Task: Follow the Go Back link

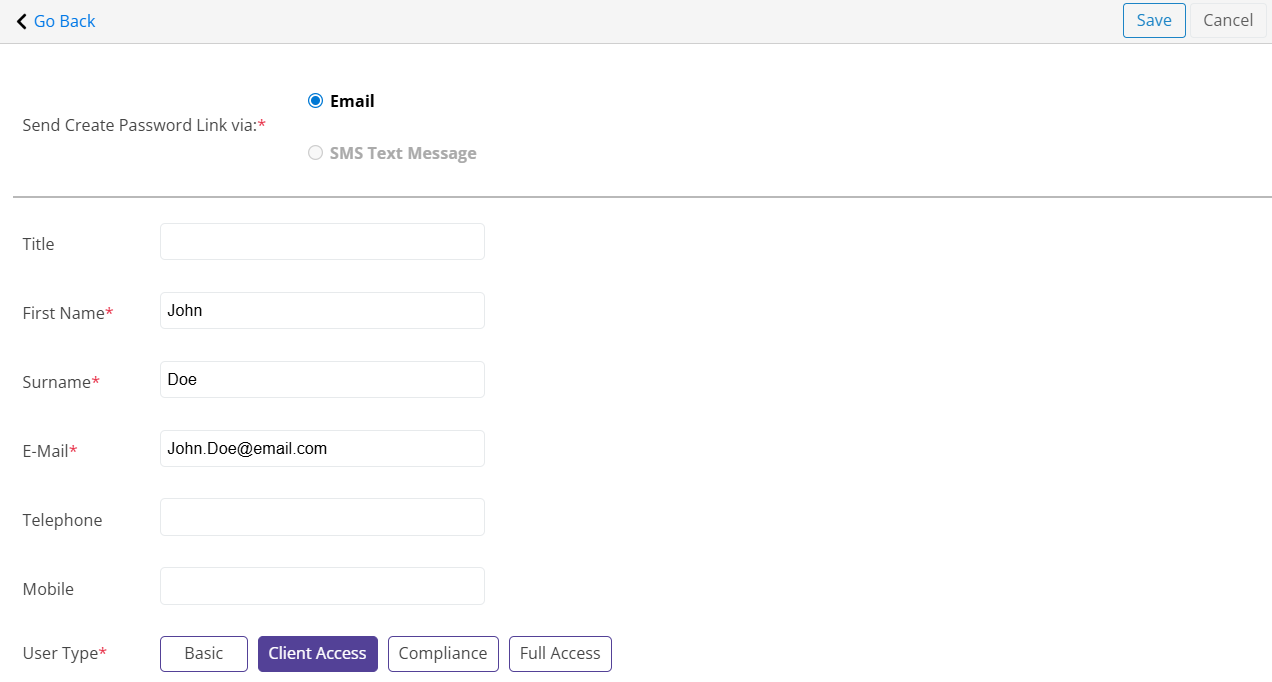Action: tap(65, 21)
